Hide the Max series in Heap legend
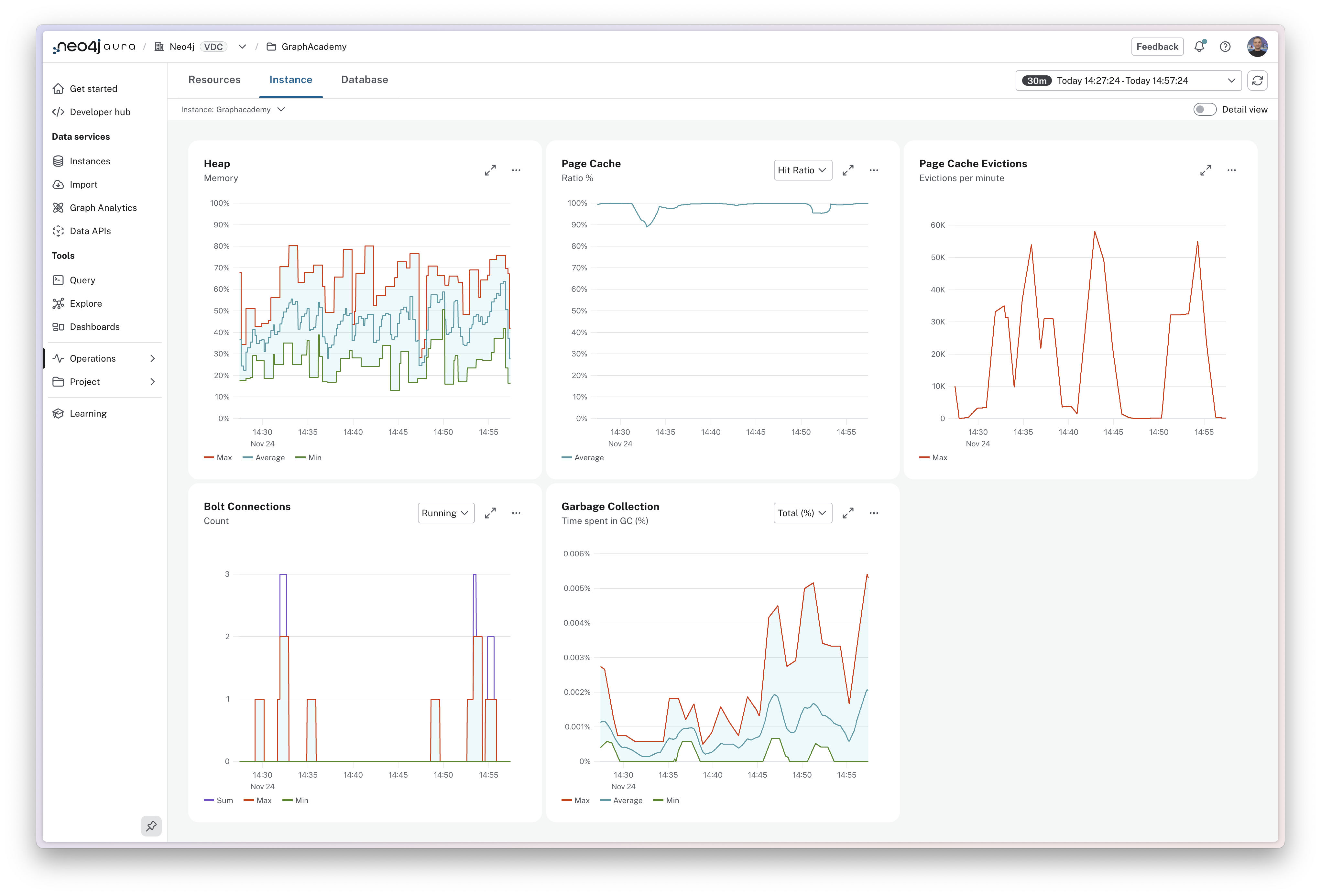1321x896 pixels. tap(218, 457)
